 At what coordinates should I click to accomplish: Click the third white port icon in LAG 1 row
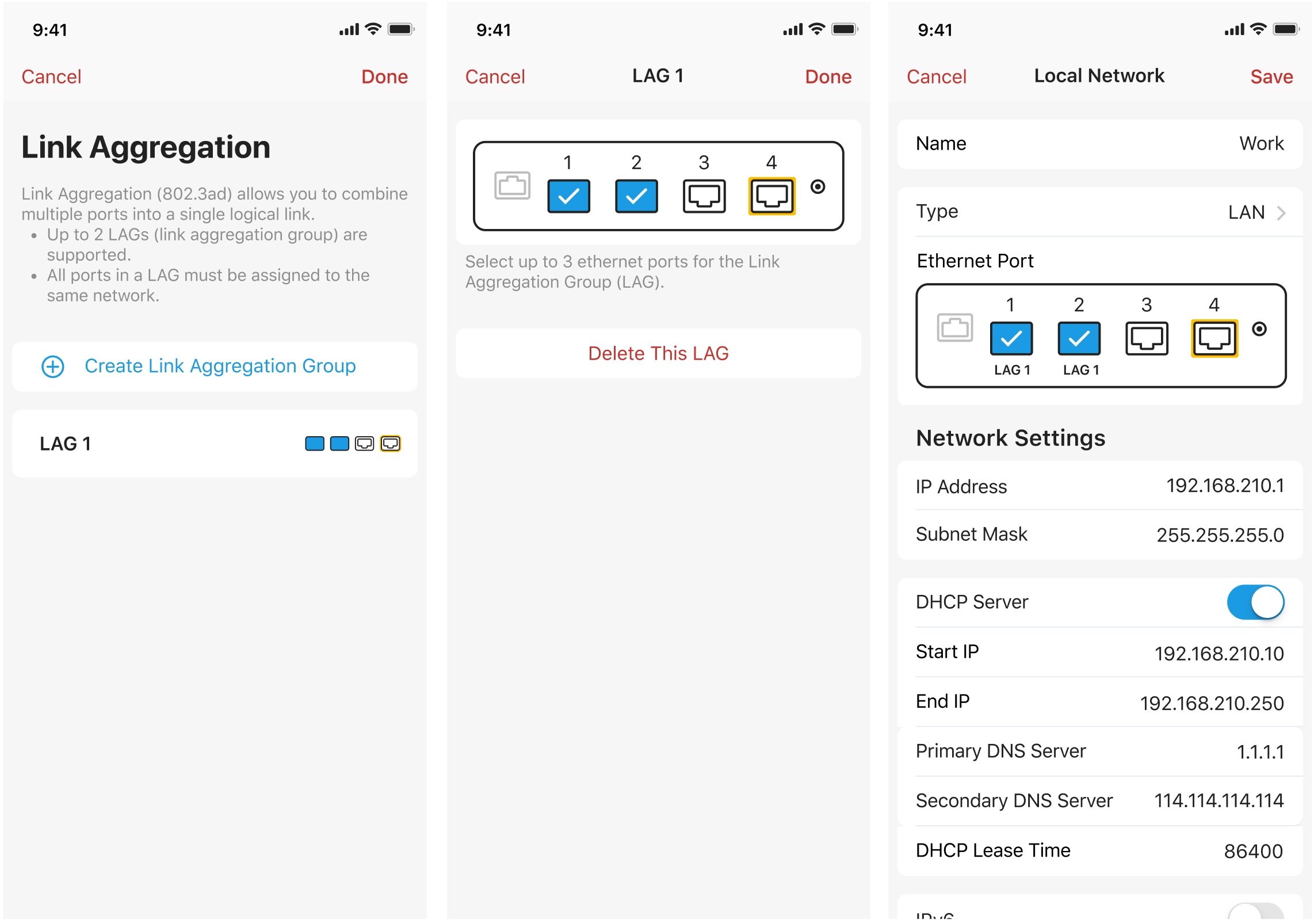(x=365, y=444)
